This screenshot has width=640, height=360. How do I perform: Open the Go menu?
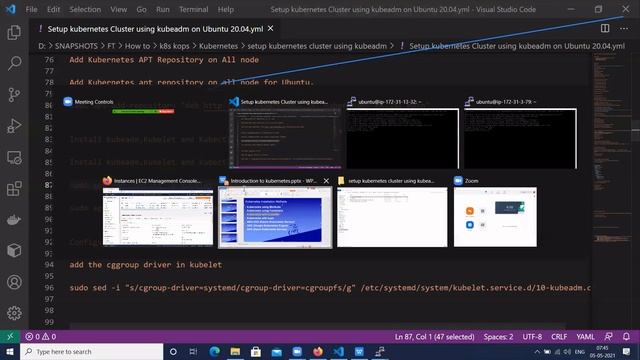pyautogui.click(x=141, y=9)
